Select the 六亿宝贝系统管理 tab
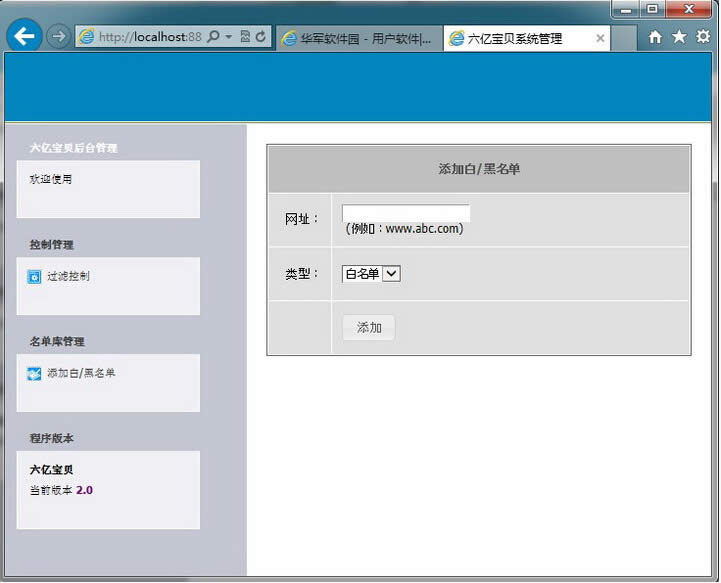The width and height of the screenshot is (721, 583). (x=518, y=38)
